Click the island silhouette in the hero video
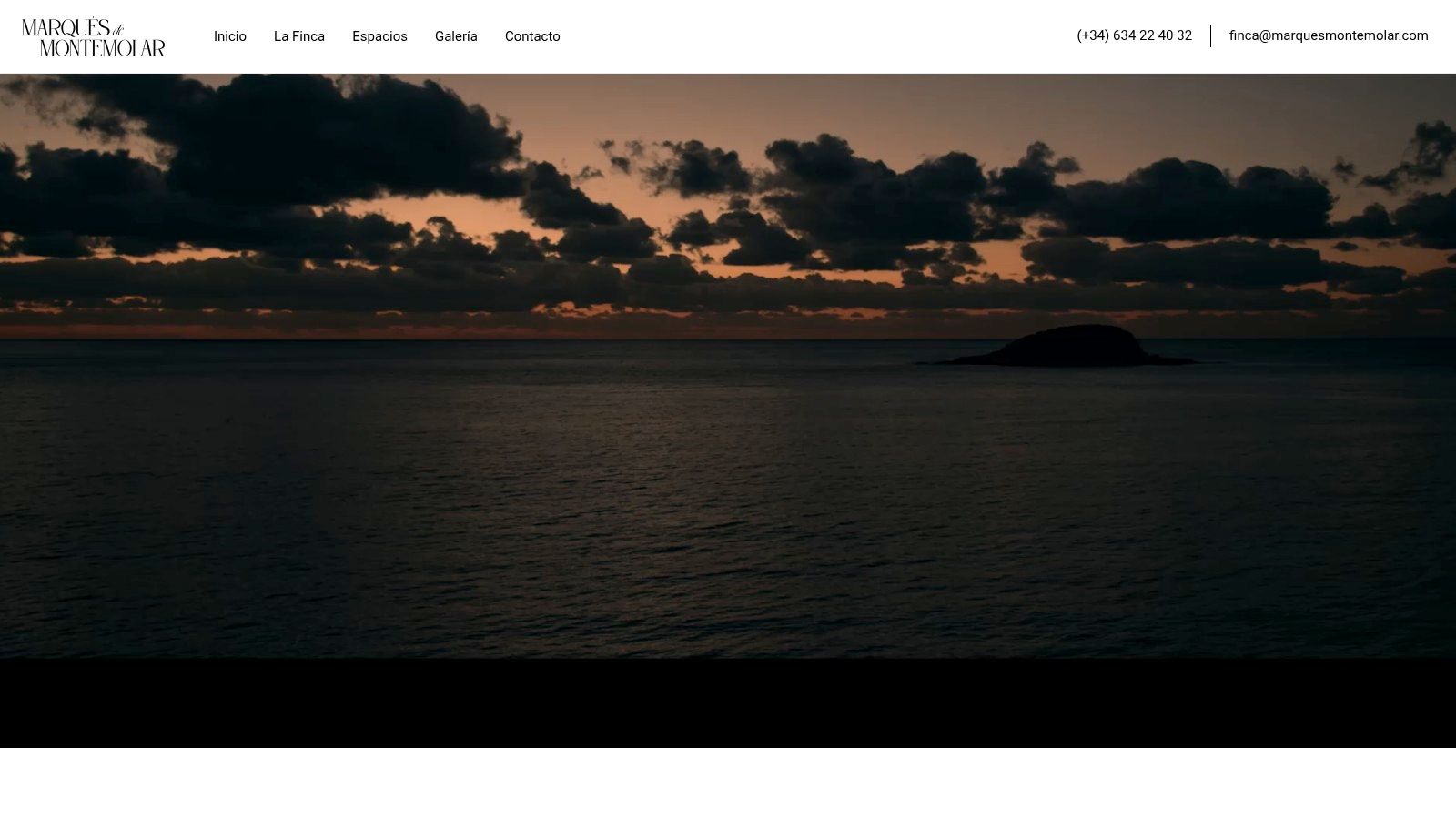This screenshot has width=1456, height=819. 1074,347
